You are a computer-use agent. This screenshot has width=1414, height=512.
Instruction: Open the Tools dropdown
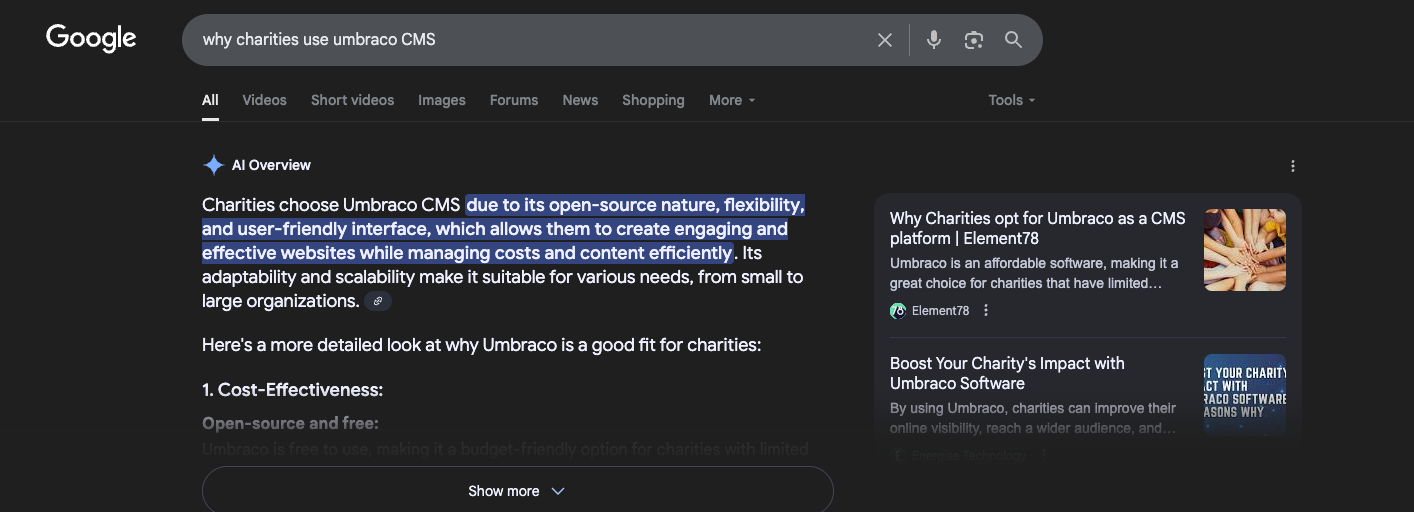[x=1011, y=100]
